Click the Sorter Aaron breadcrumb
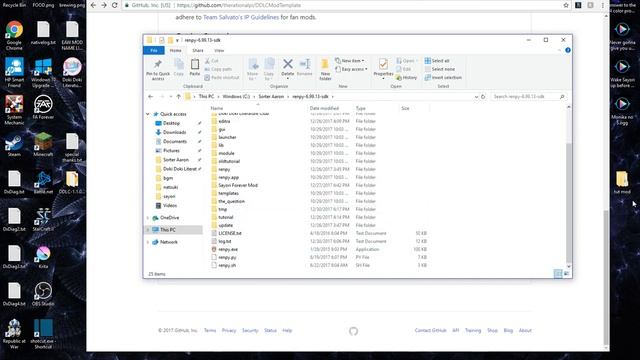Screen dimensions: 640x360 (271, 97)
